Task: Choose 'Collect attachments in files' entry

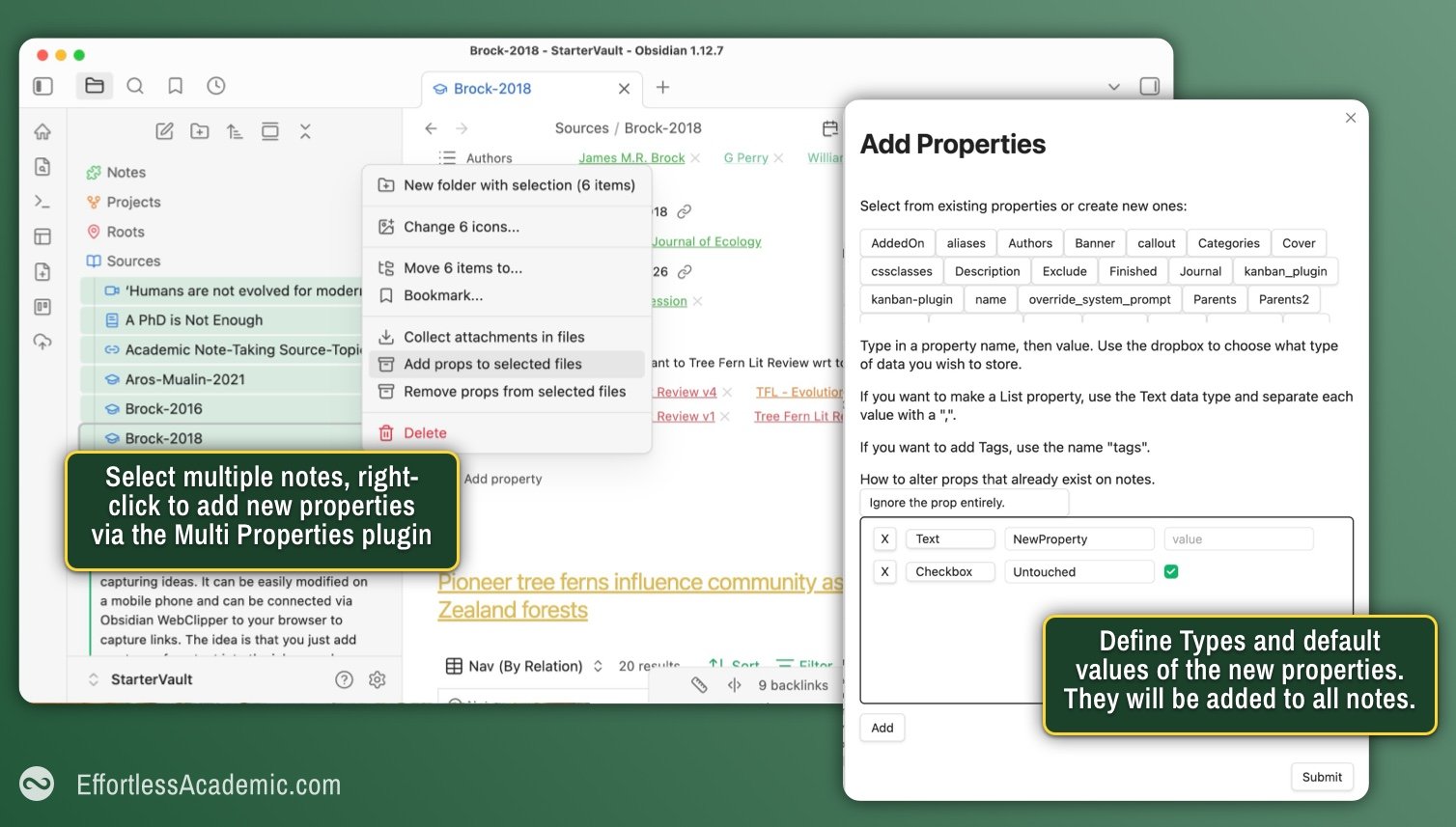Action: point(506,337)
